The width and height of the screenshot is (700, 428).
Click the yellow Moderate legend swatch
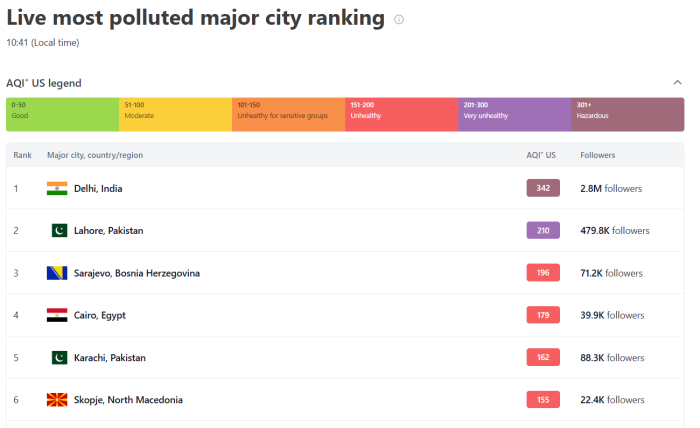click(x=175, y=114)
